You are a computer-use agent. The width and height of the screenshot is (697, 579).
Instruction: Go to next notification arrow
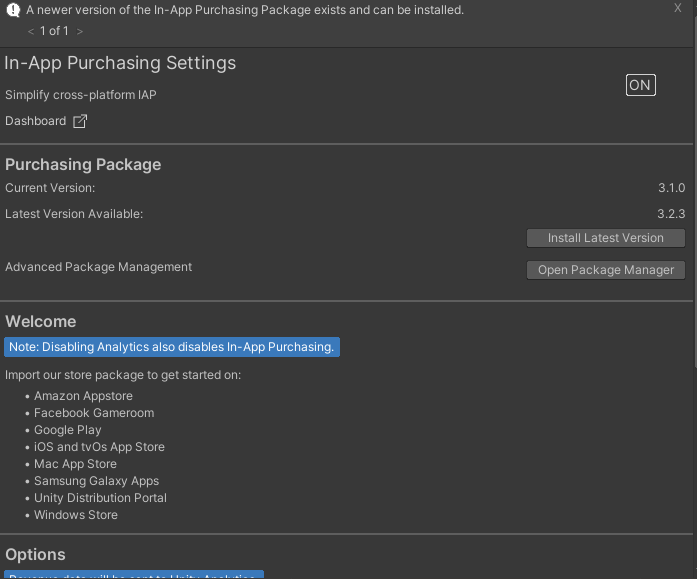click(80, 31)
